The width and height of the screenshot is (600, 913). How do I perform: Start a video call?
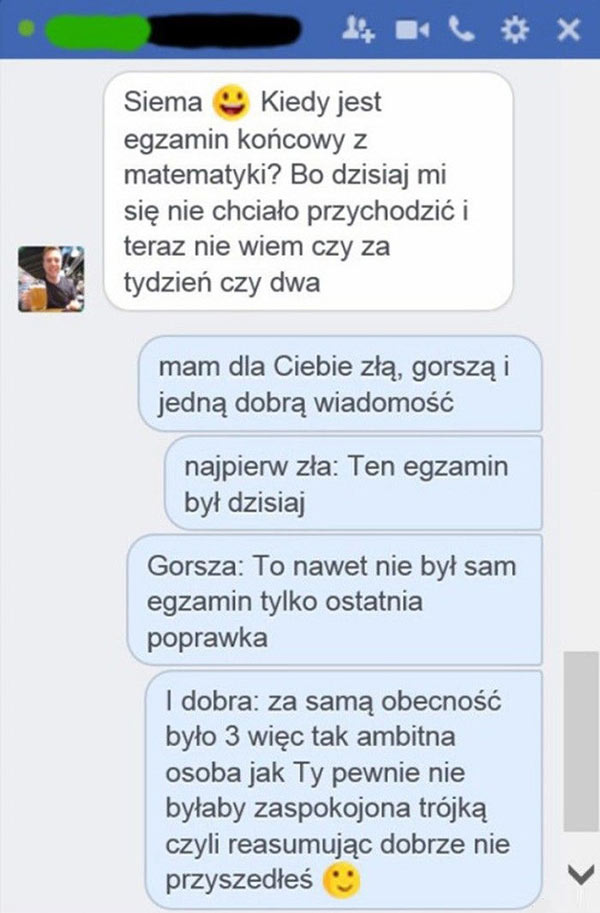click(x=412, y=29)
